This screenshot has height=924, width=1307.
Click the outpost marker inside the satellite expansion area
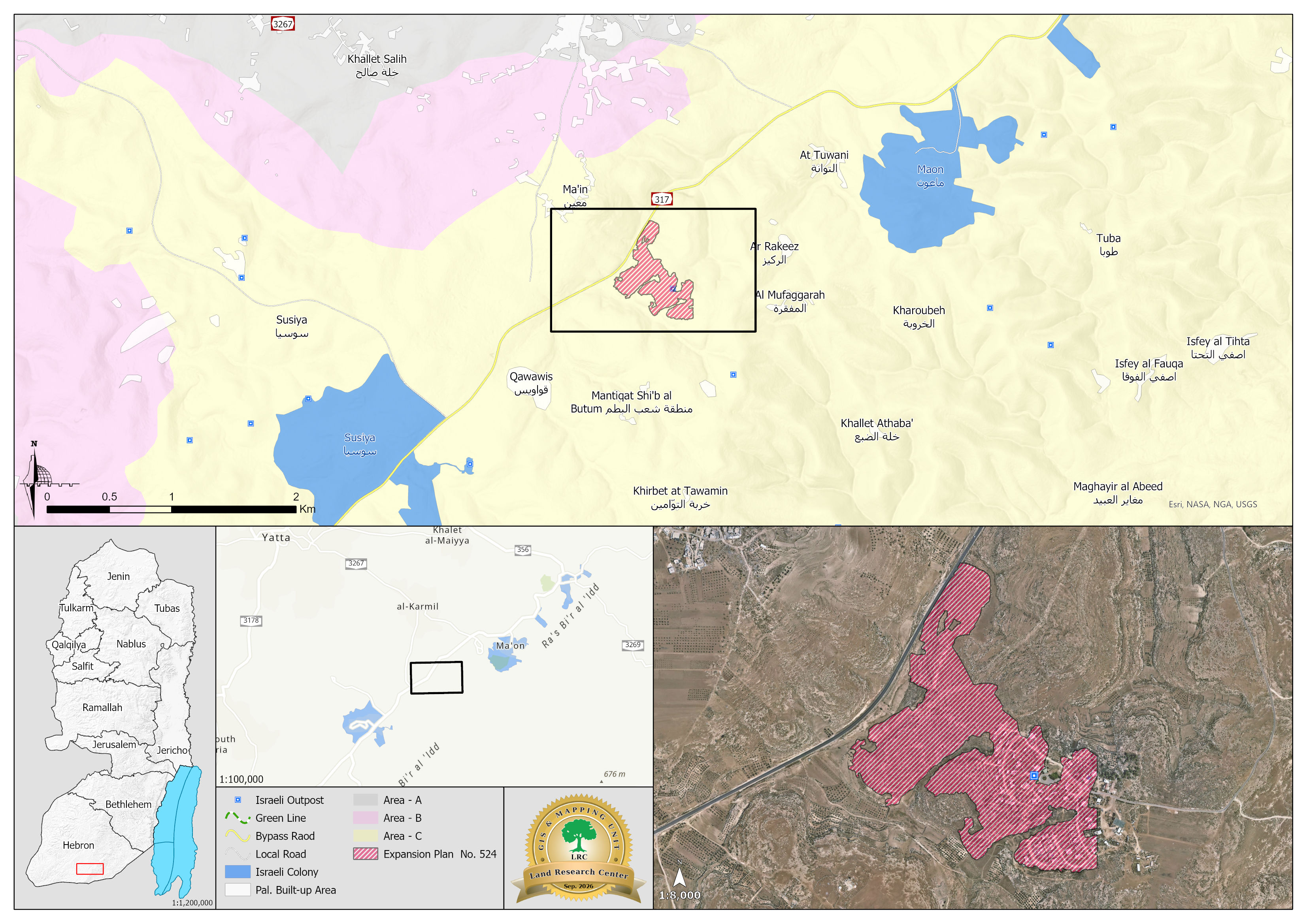pyautogui.click(x=1034, y=775)
